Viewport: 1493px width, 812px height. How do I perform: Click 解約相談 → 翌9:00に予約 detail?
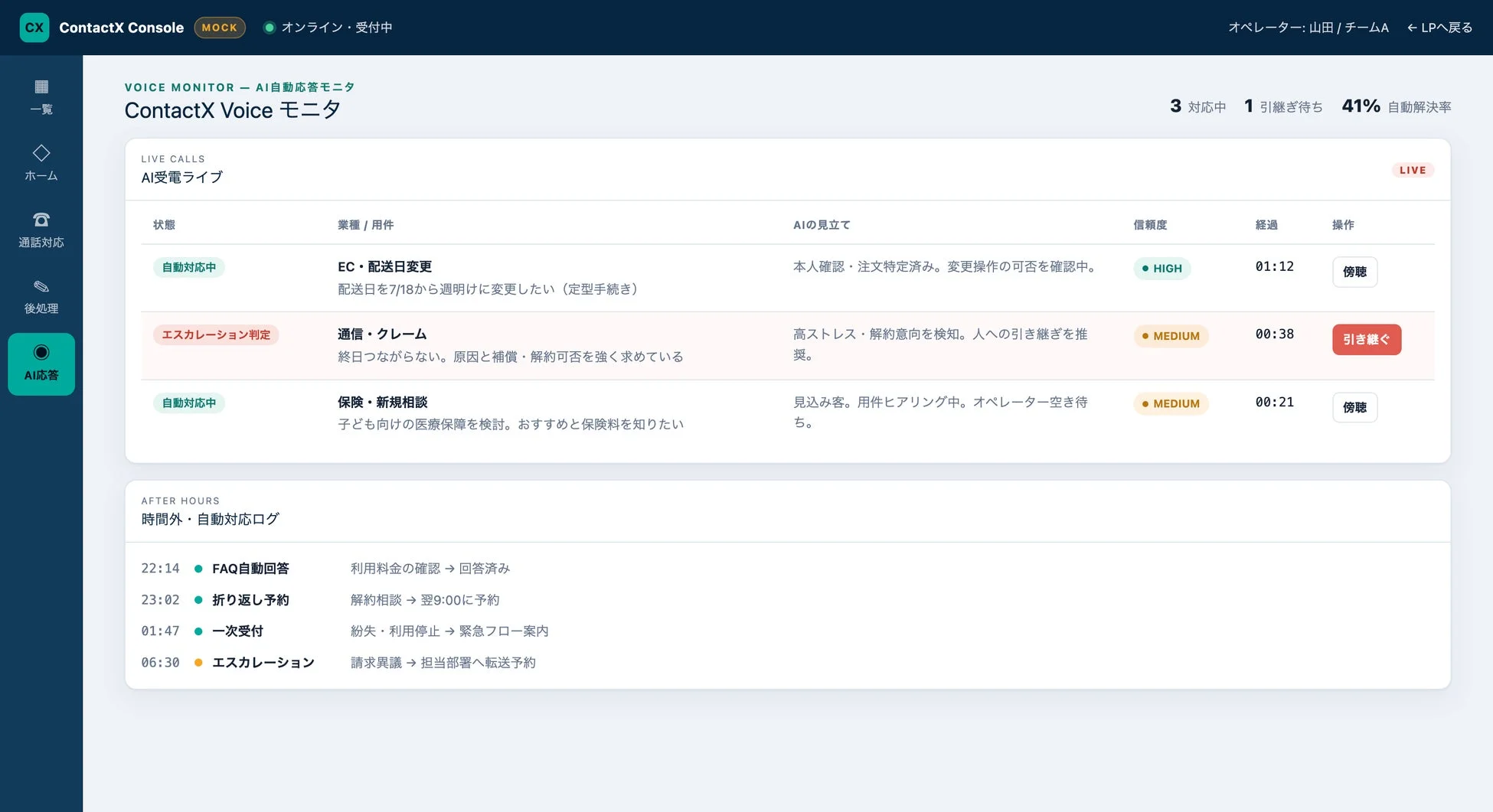click(x=425, y=600)
